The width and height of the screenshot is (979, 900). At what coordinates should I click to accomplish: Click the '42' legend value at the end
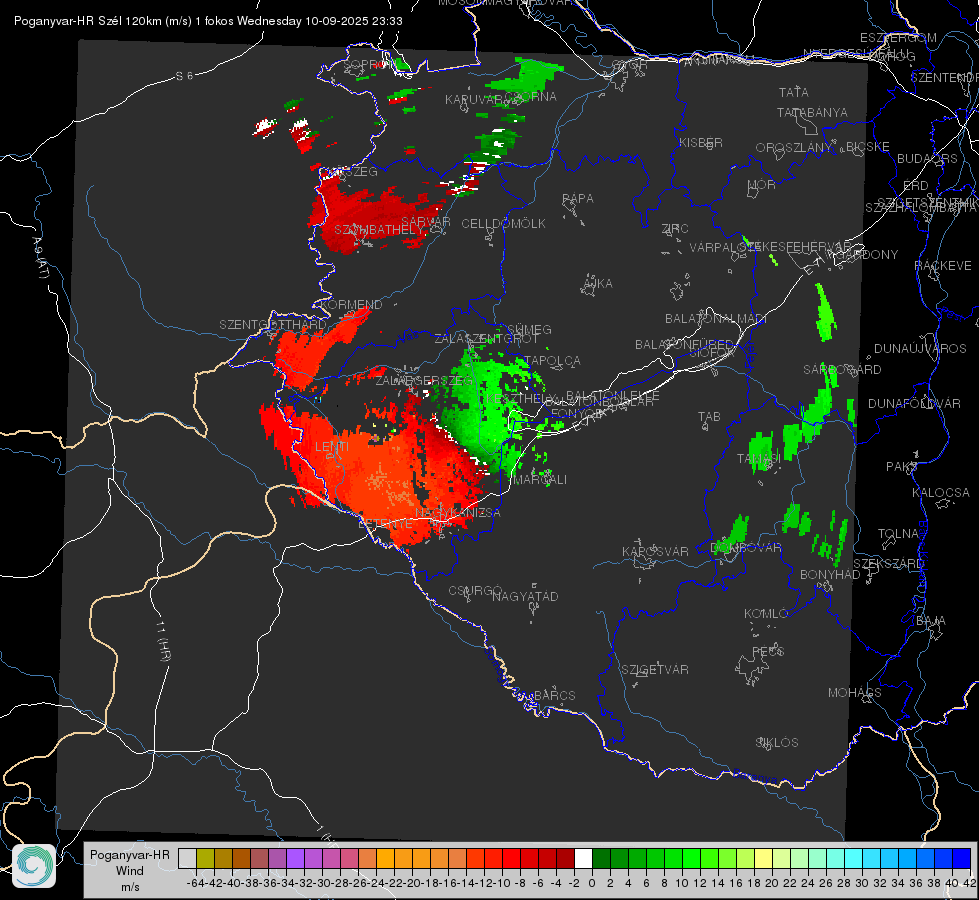click(969, 883)
